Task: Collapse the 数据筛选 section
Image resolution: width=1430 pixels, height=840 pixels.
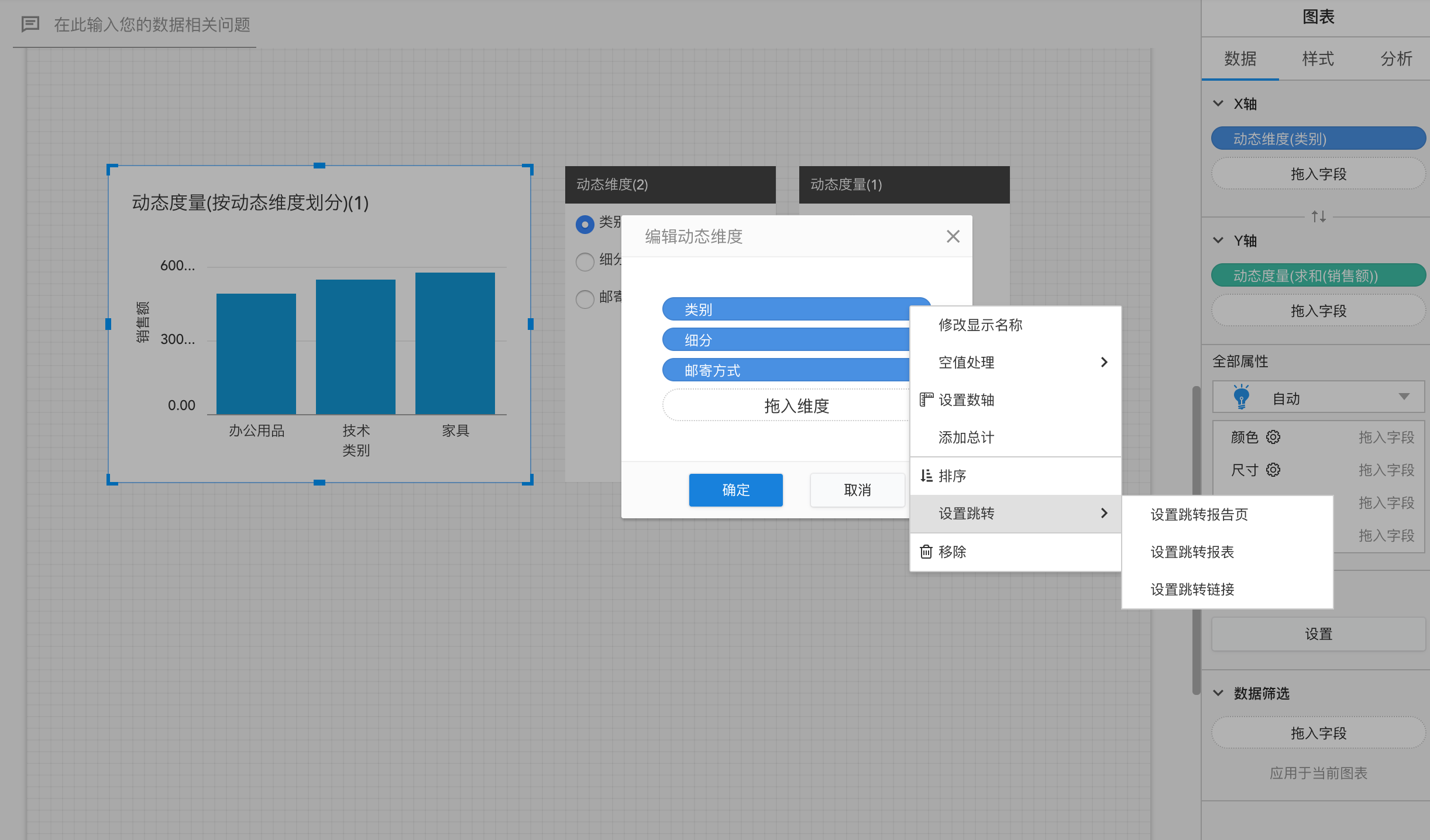Action: 1218,693
